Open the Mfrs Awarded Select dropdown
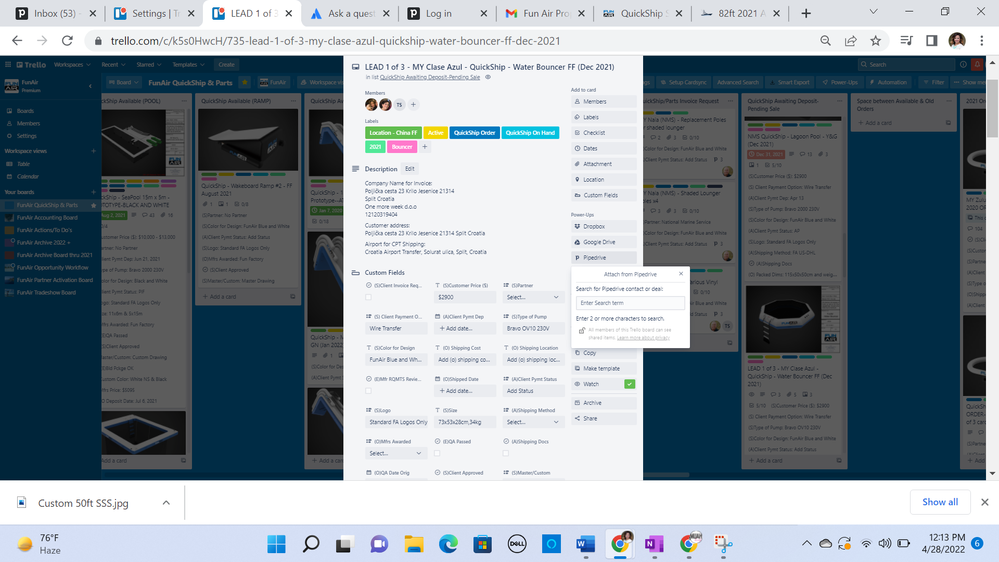 pos(395,453)
